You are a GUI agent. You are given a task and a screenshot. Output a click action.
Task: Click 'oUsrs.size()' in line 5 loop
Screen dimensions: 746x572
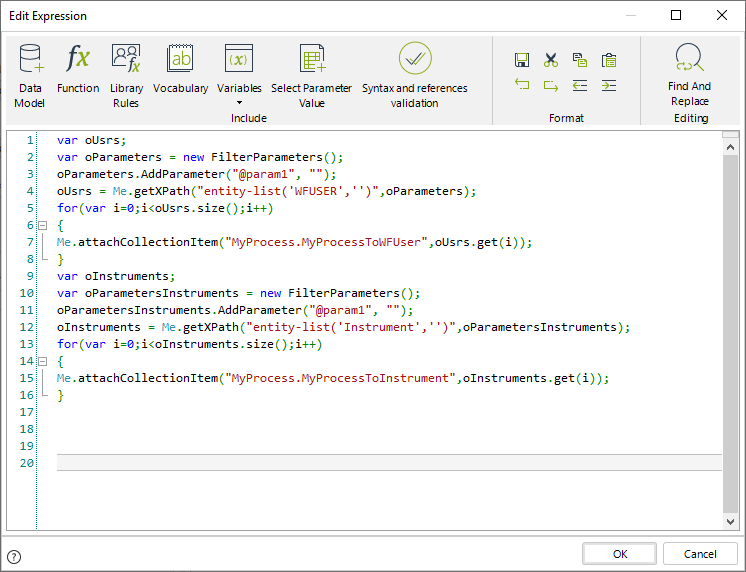196,208
